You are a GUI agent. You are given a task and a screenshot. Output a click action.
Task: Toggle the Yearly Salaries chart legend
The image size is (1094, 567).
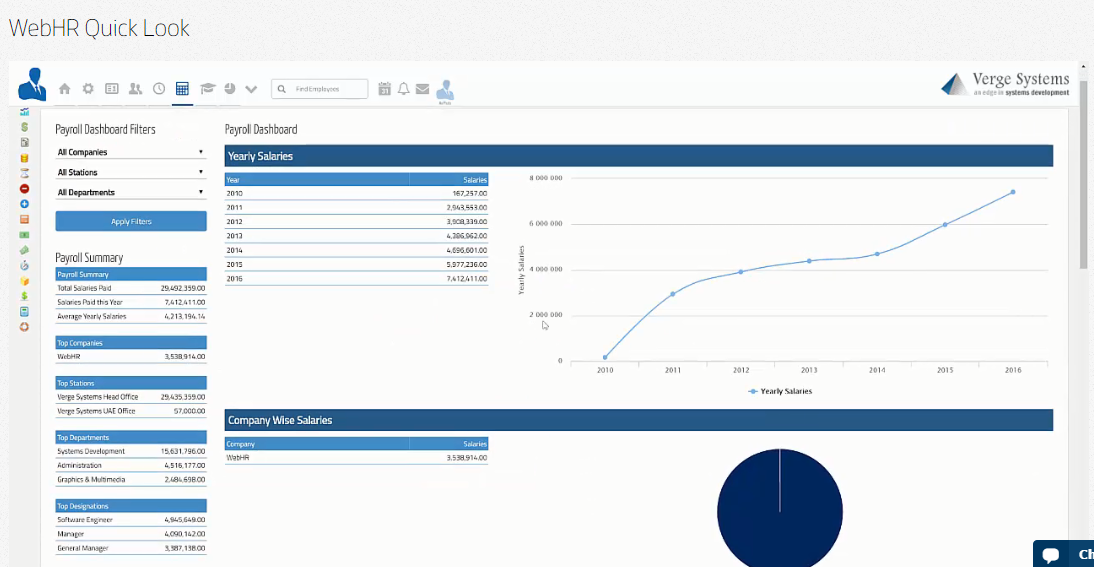(781, 391)
